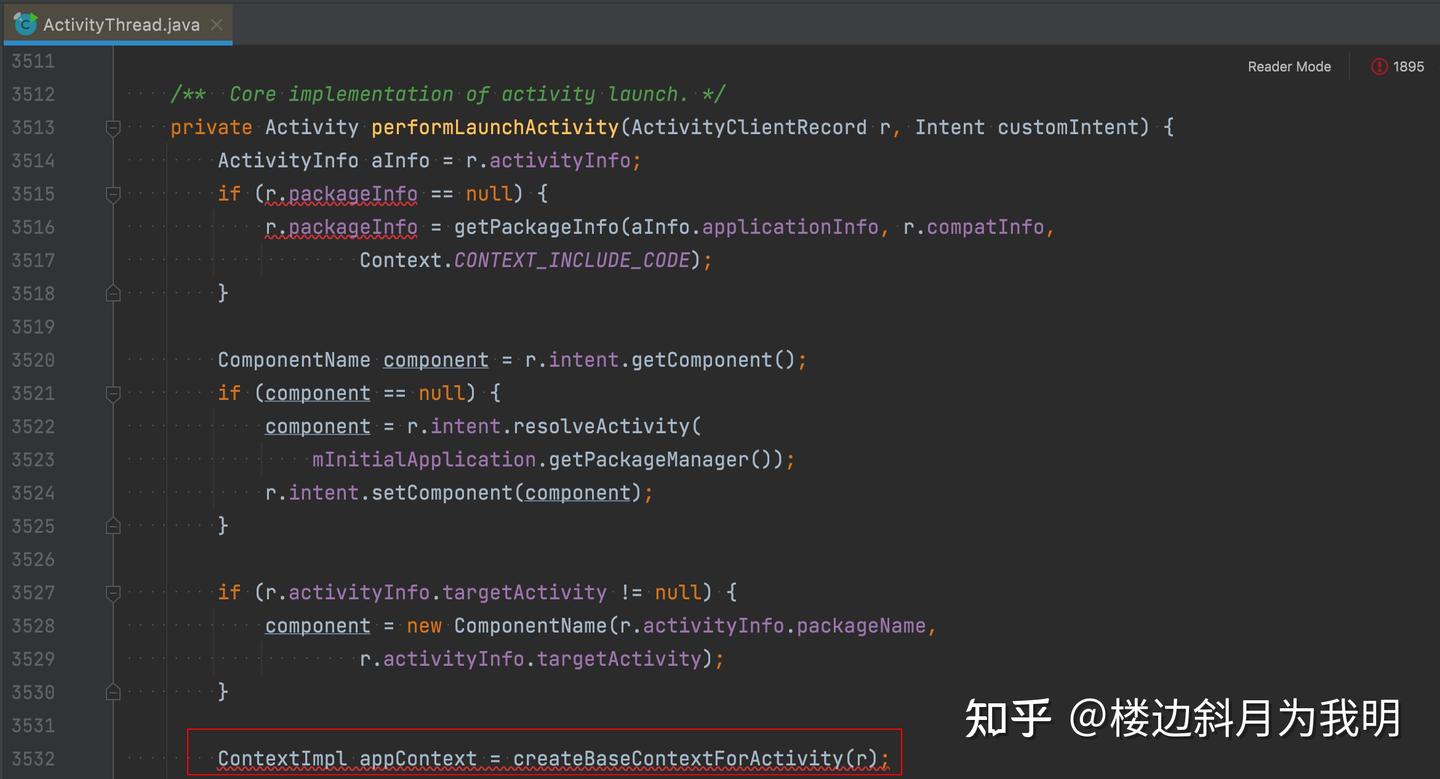The image size is (1440, 779).
Task: Collapse the performLaunchActivity method at line 3513
Action: [113, 127]
